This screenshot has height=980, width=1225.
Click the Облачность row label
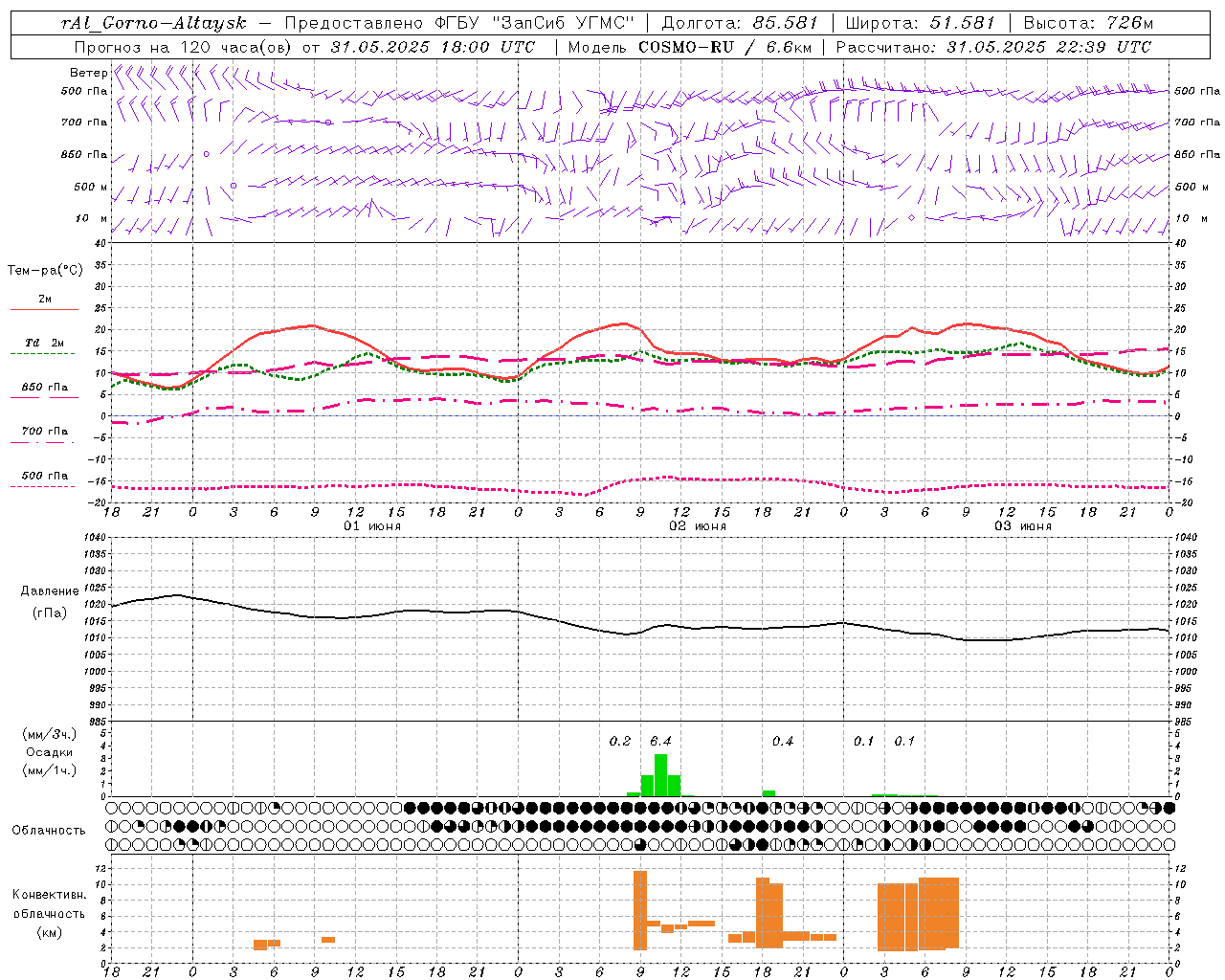tap(49, 830)
